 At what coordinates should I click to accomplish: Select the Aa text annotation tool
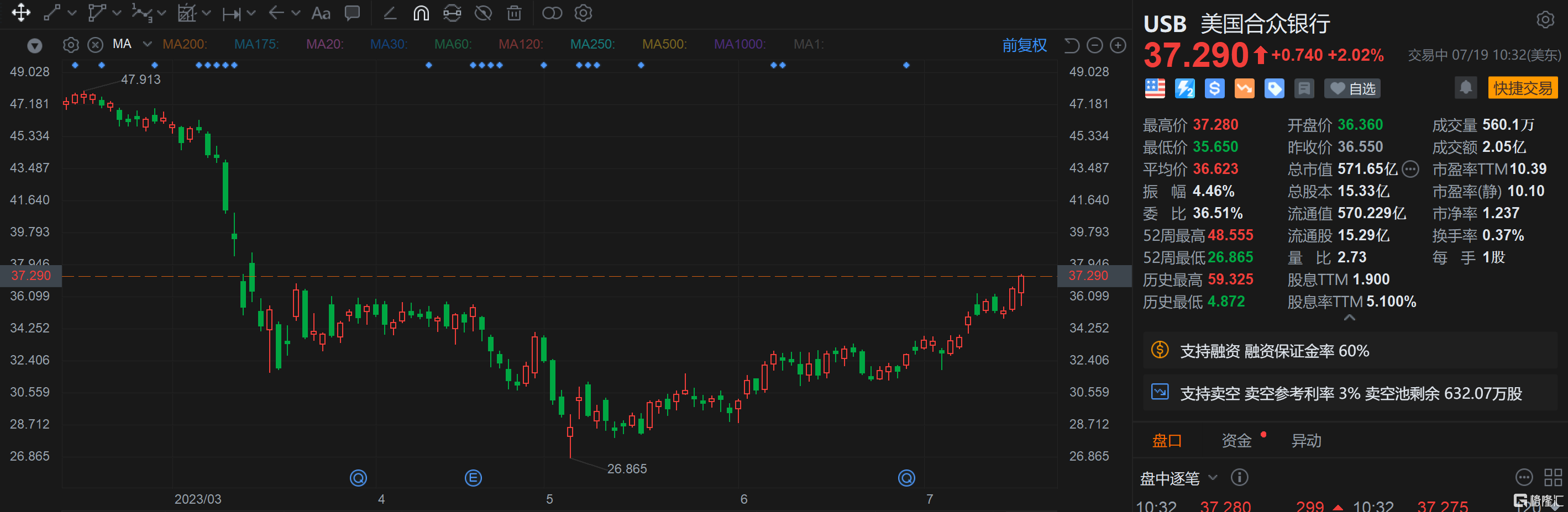321,13
